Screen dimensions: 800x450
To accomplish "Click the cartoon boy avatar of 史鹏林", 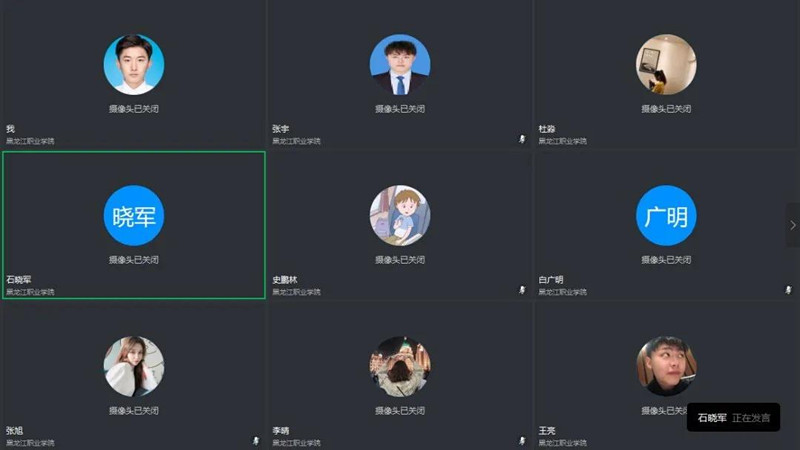I will point(400,215).
